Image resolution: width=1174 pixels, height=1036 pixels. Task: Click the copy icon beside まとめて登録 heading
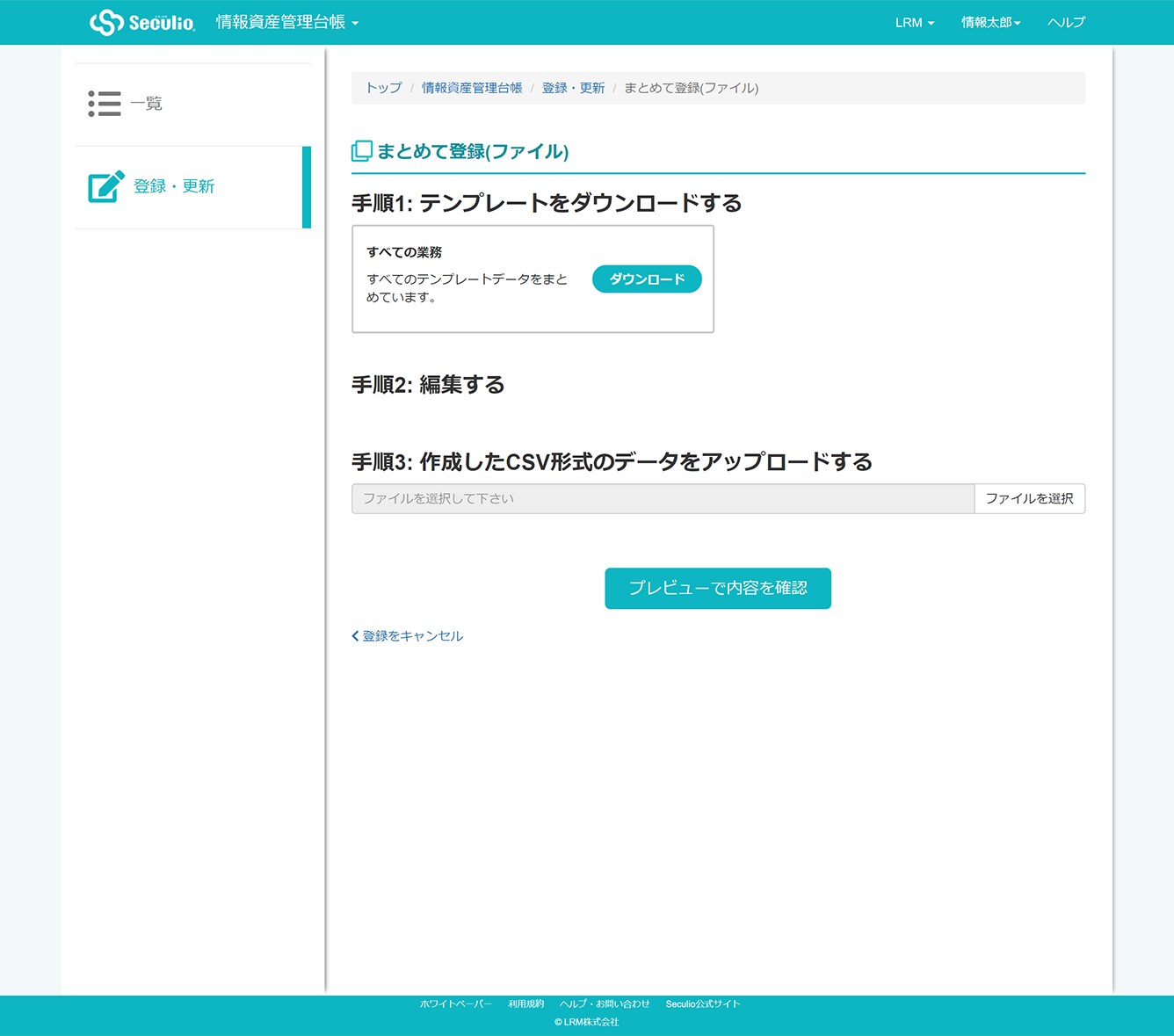pyautogui.click(x=361, y=151)
